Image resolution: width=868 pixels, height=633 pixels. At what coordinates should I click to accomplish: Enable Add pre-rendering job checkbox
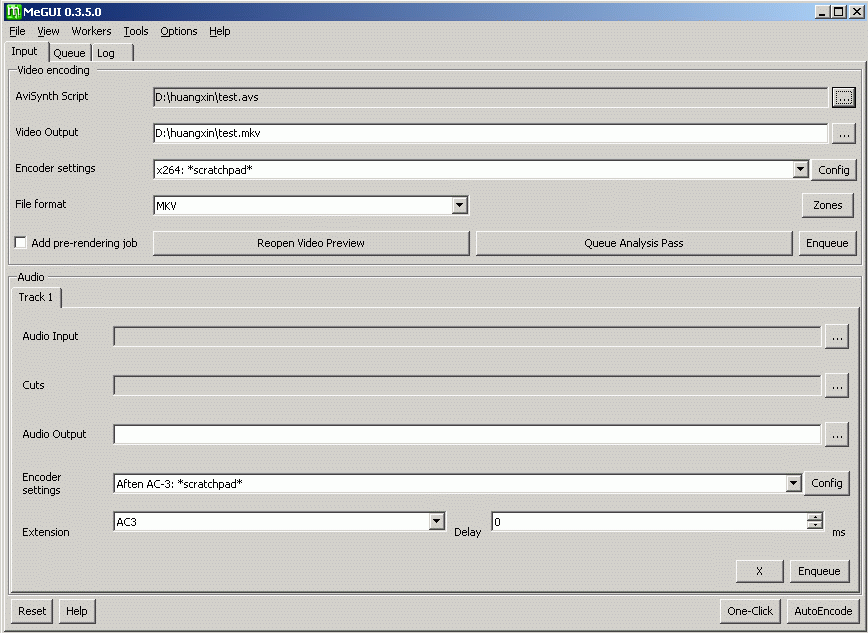(21, 243)
